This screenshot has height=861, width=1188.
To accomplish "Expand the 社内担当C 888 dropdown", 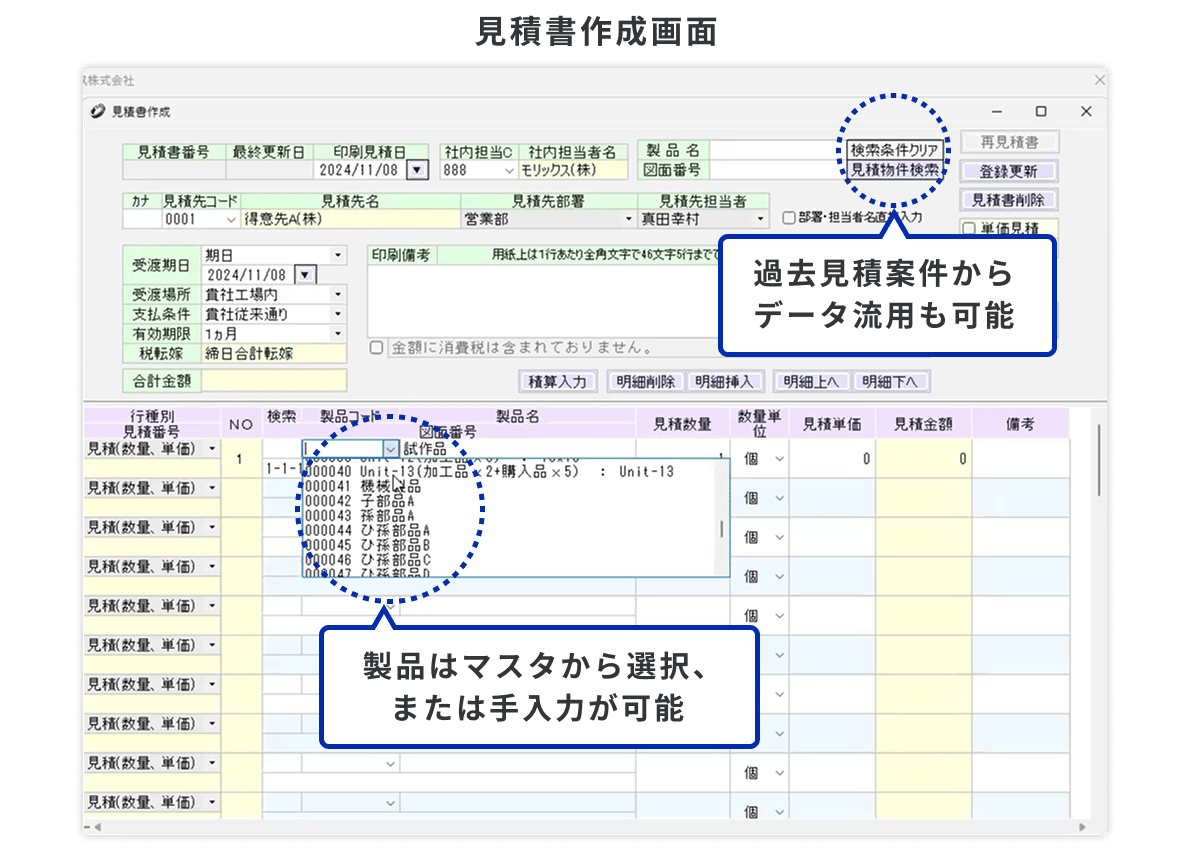I will [509, 171].
